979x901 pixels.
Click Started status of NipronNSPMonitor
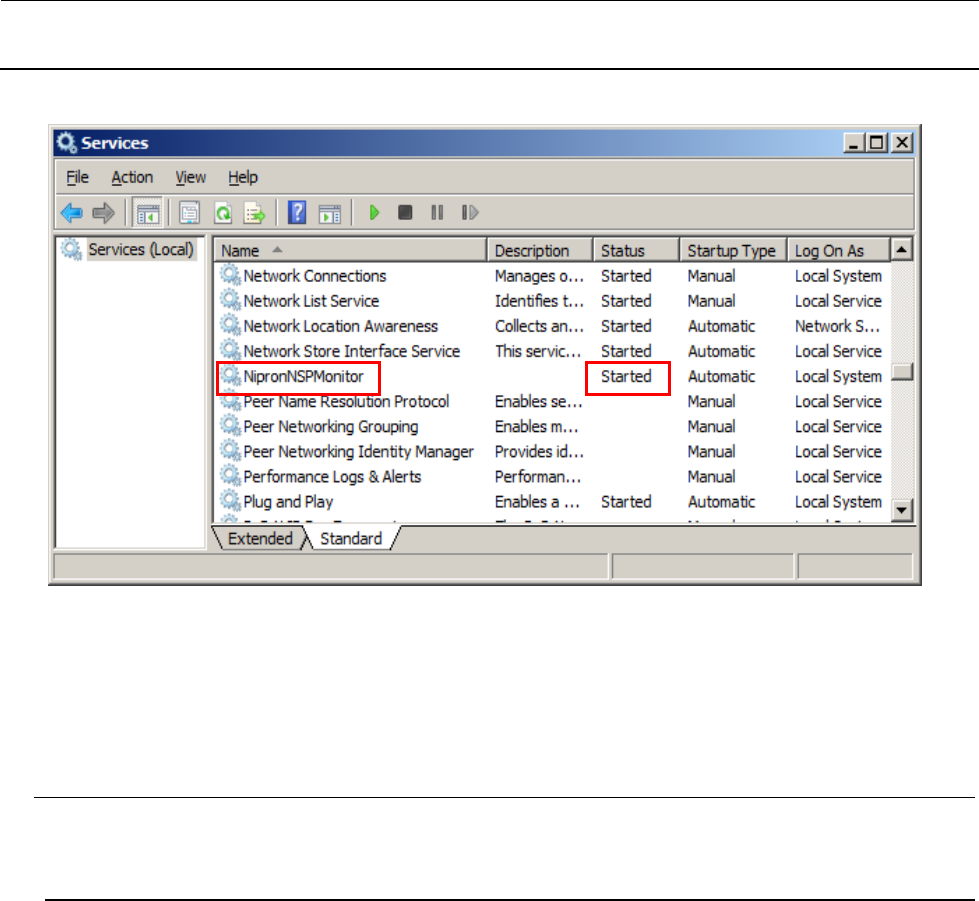(x=626, y=377)
